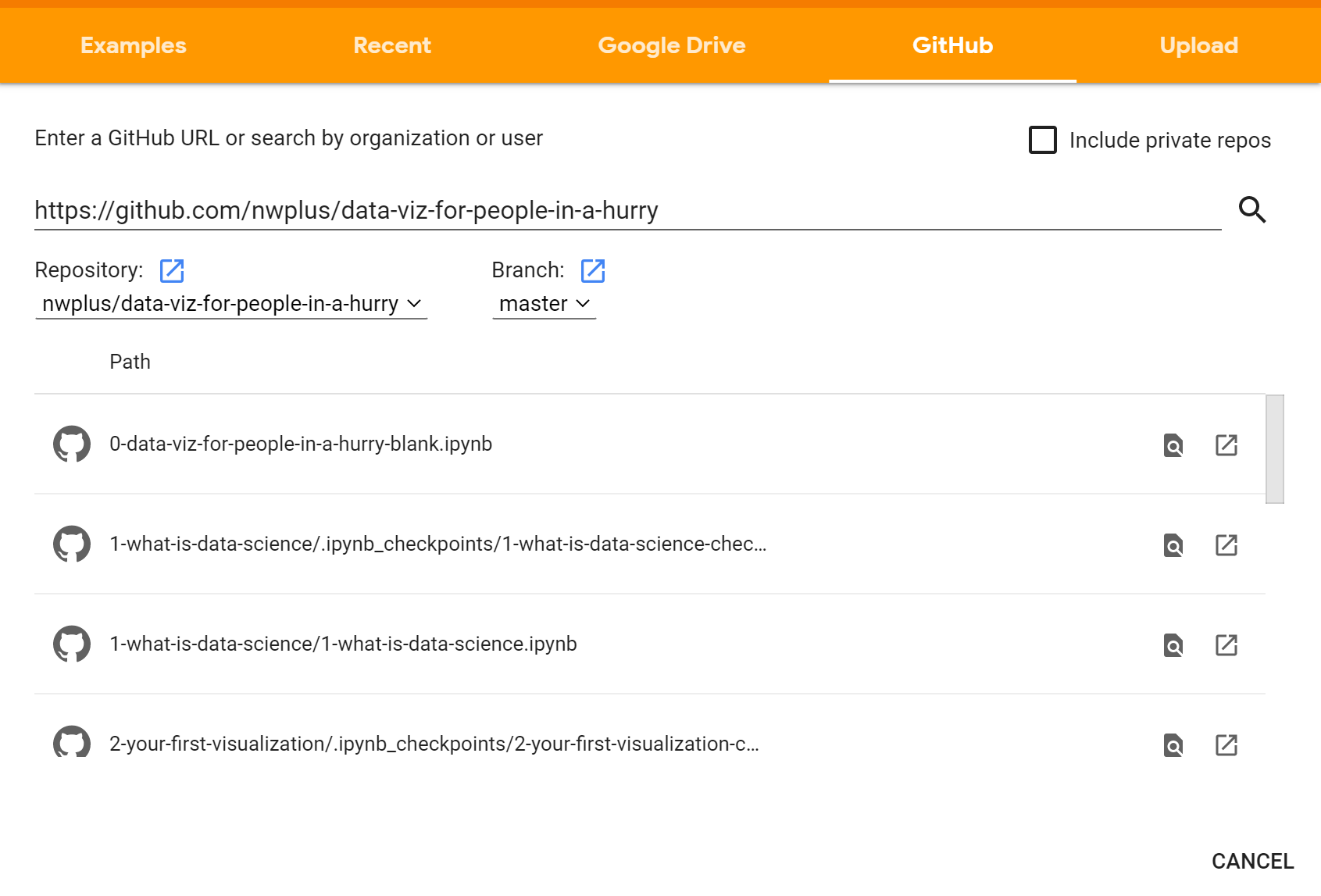View 1-what-is-data-science.ipynb on GitHub
This screenshot has height=896, width=1321.
[1173, 645]
